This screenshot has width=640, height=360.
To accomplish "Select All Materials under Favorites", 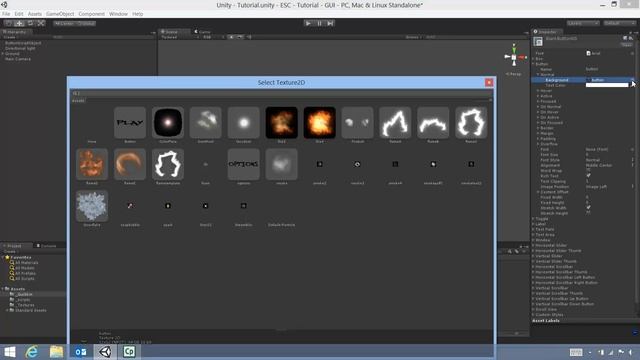I will pos(24,263).
